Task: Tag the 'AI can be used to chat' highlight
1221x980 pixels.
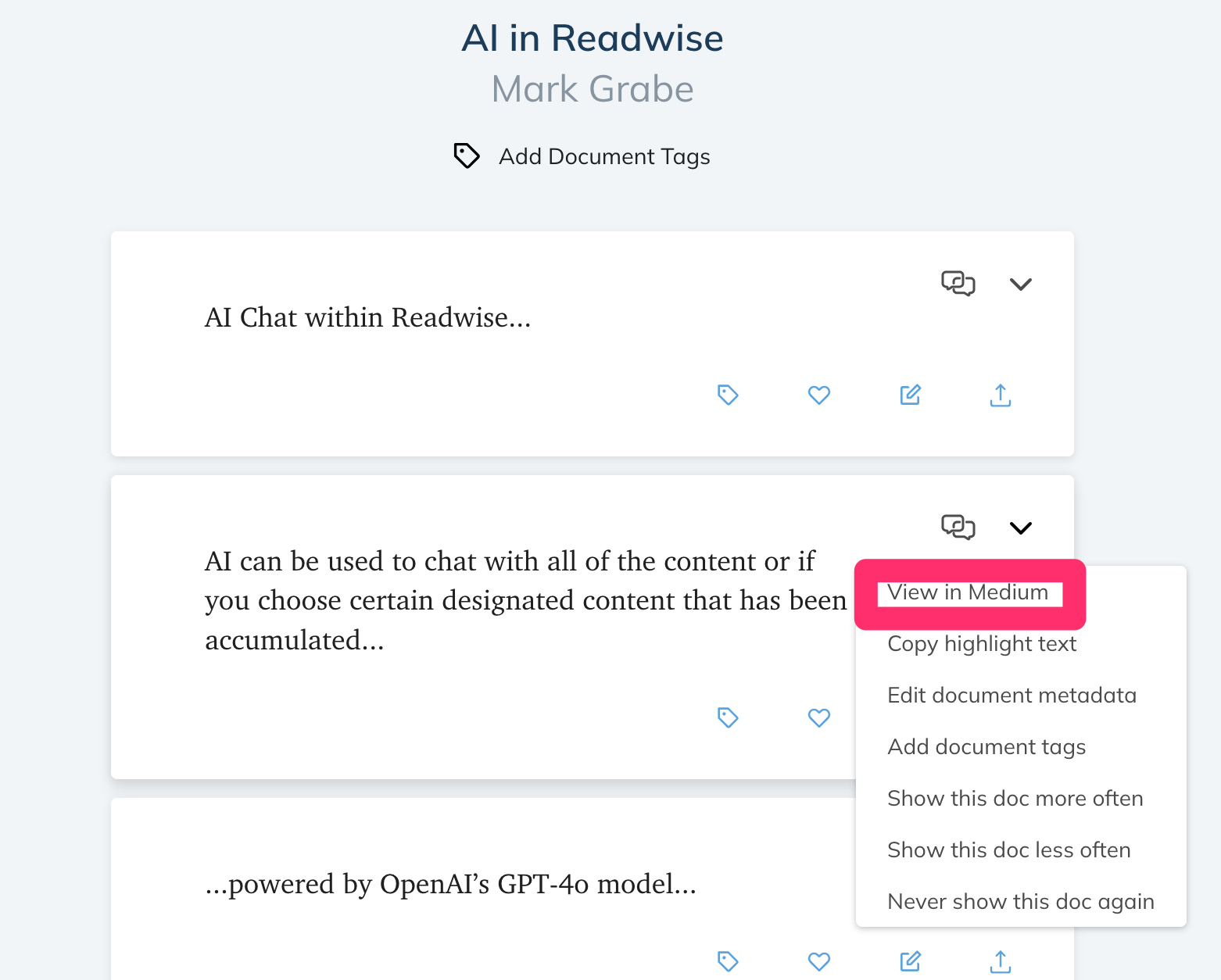Action: (728, 717)
